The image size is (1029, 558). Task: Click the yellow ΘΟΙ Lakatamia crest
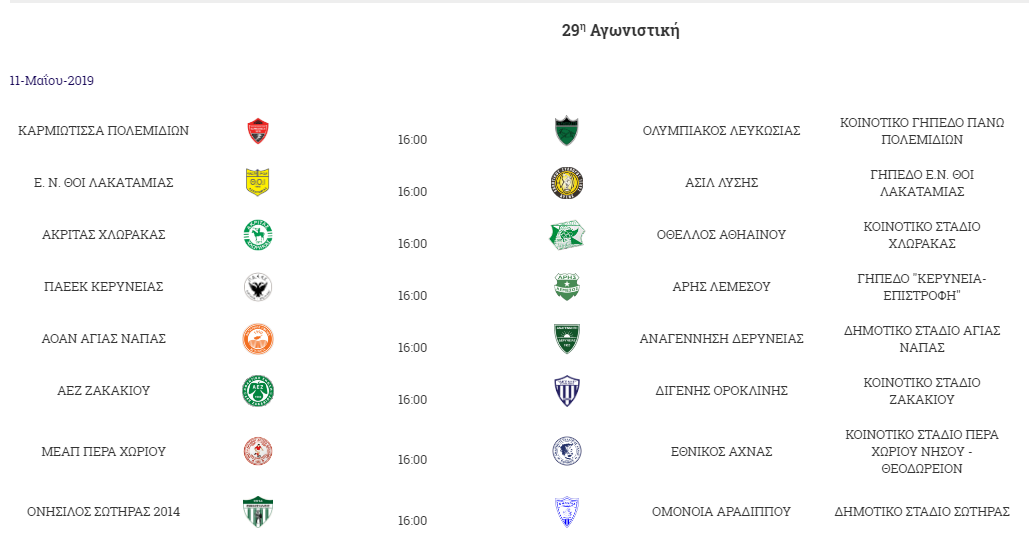pyautogui.click(x=258, y=182)
